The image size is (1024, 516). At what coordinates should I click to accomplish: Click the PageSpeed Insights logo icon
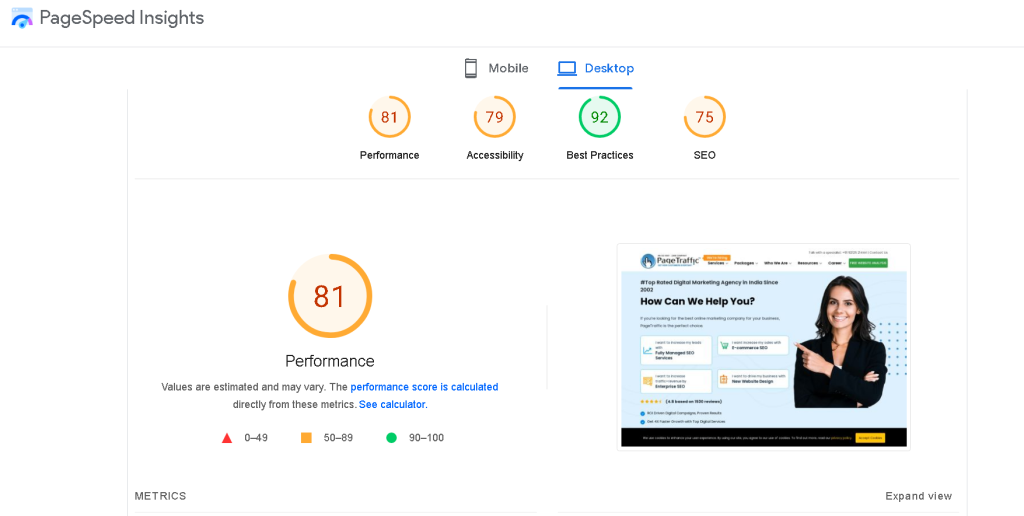pyautogui.click(x=22, y=18)
